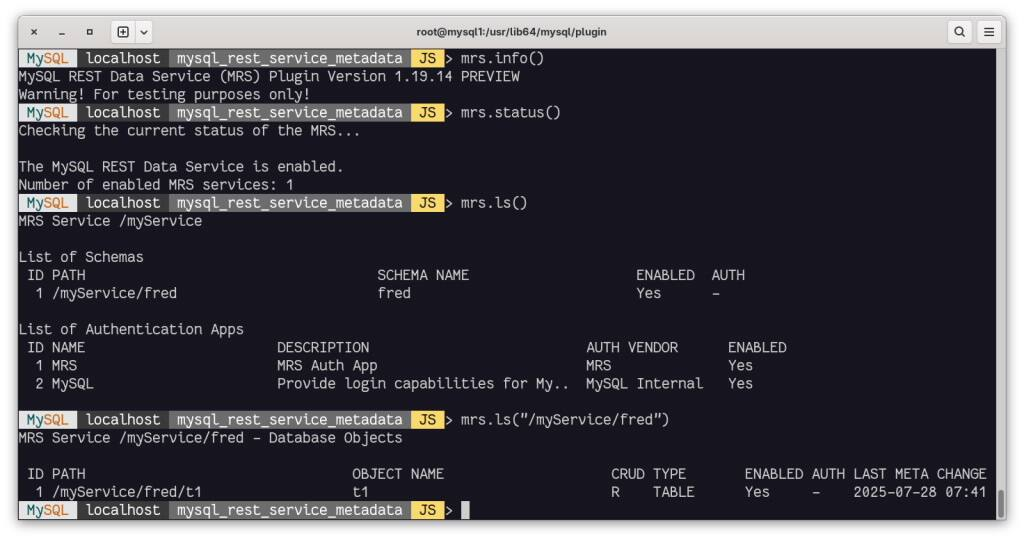Expand the new tab options dropdown arrow

click(144, 31)
